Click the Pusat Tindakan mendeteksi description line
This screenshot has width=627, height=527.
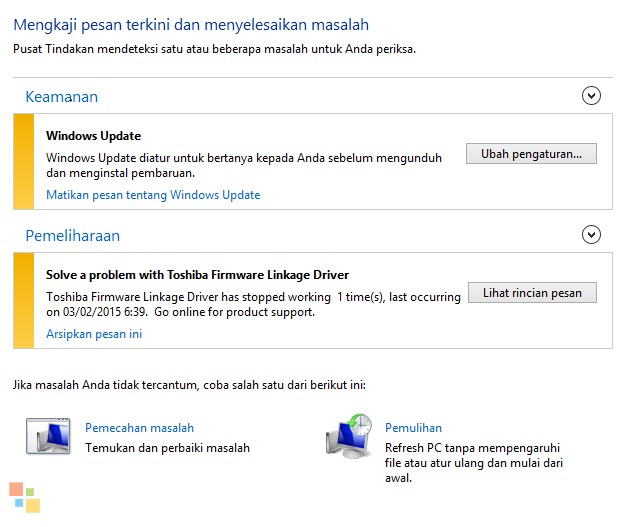(214, 49)
